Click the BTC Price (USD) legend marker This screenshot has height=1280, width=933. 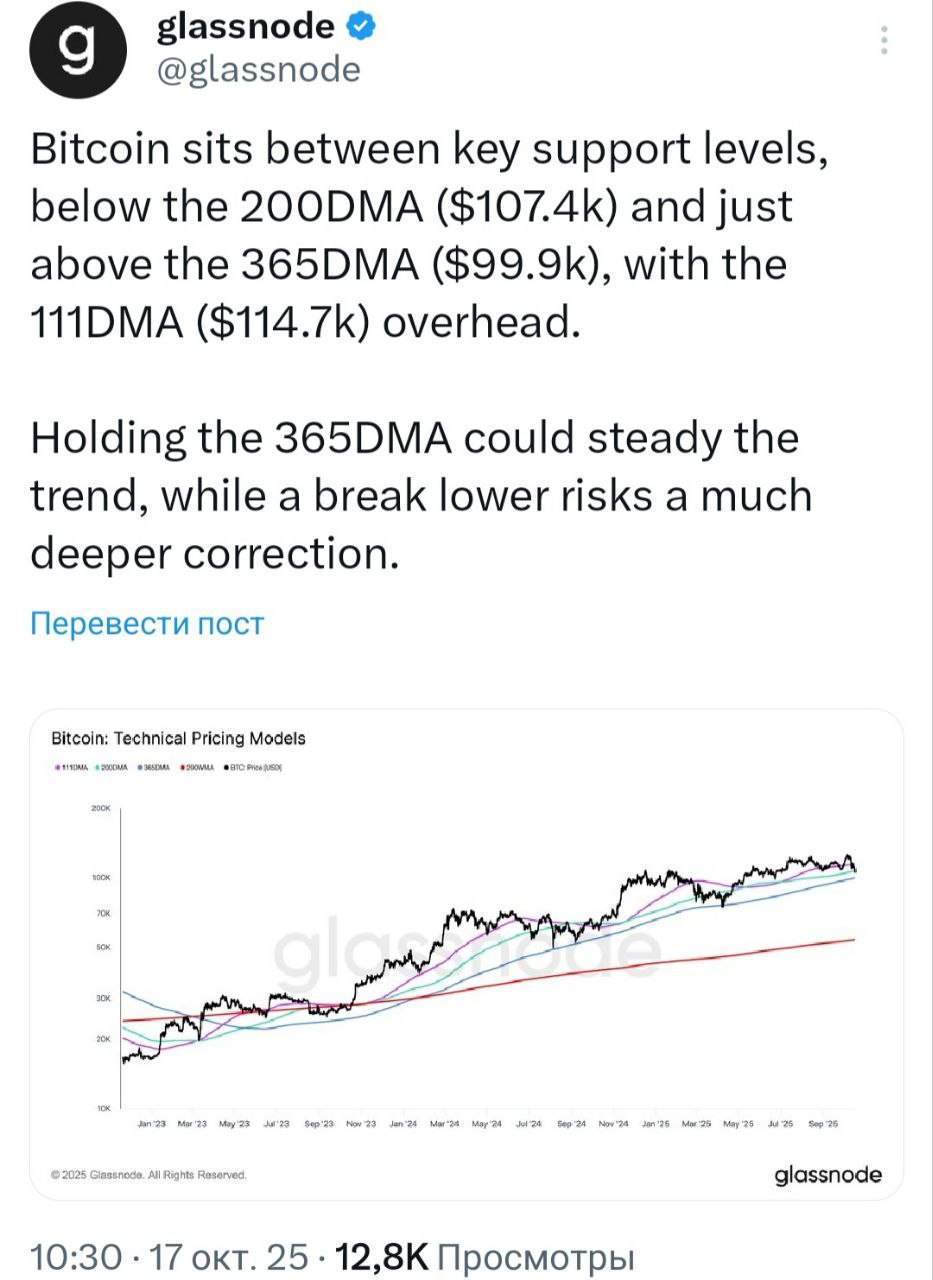pos(225,768)
